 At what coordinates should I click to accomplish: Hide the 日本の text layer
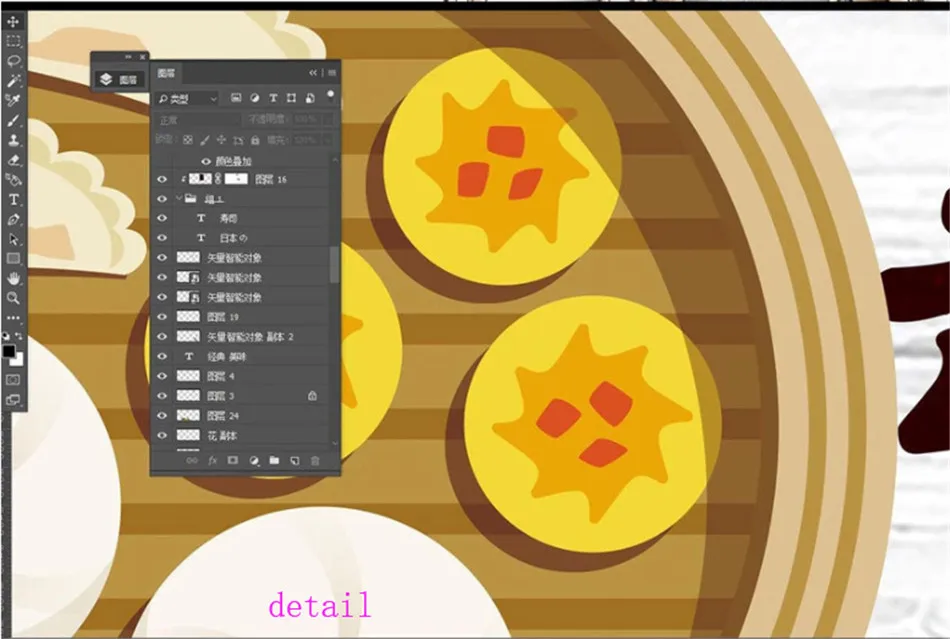pyautogui.click(x=162, y=238)
